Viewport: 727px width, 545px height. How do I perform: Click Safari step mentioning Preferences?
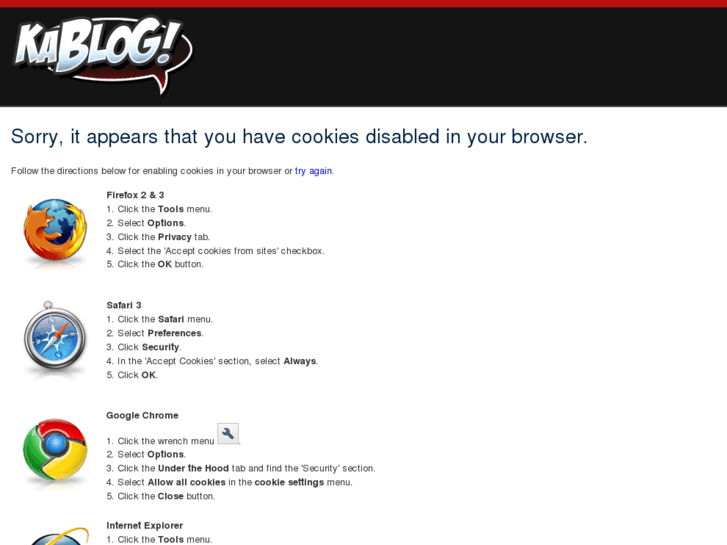tap(155, 333)
